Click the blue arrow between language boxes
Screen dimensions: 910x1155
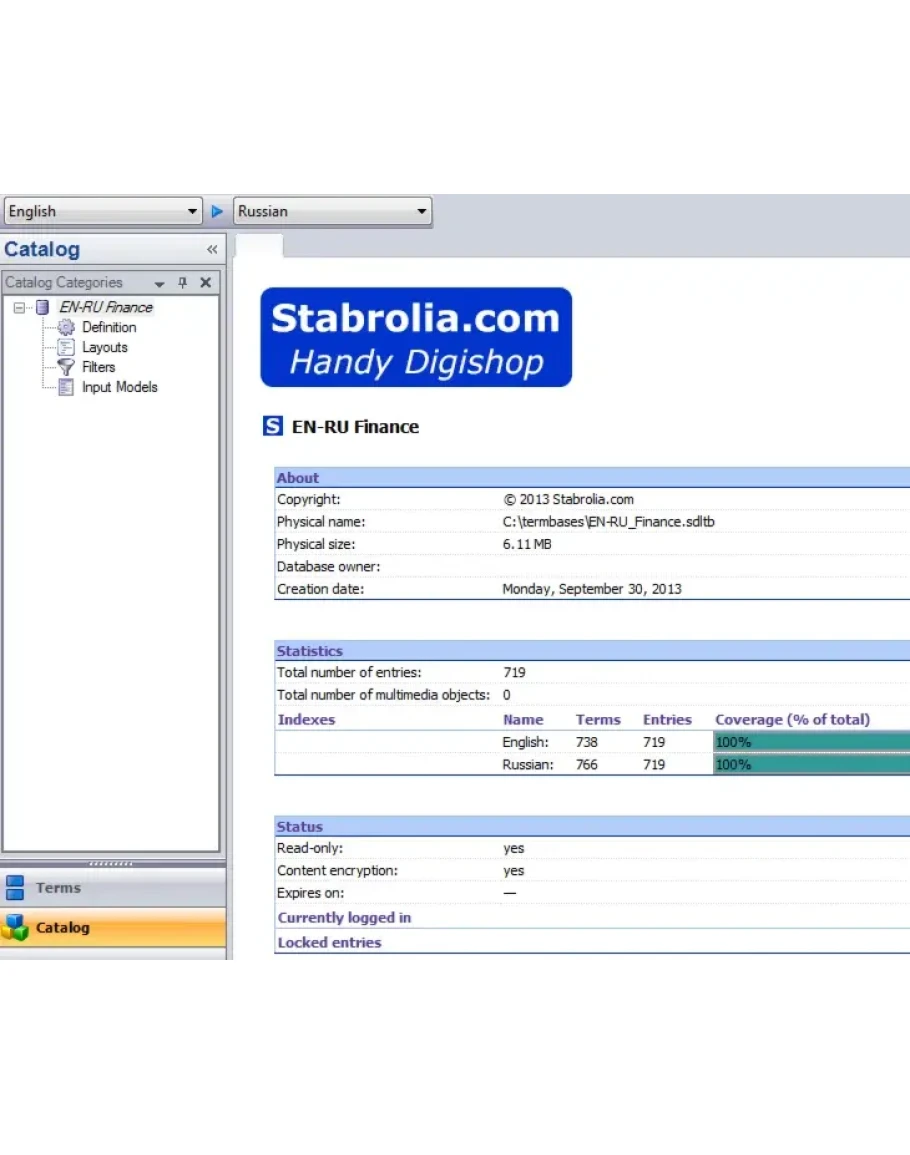217,212
